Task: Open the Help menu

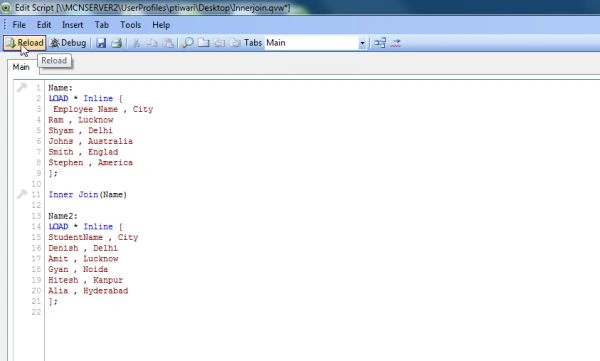Action: [161, 25]
